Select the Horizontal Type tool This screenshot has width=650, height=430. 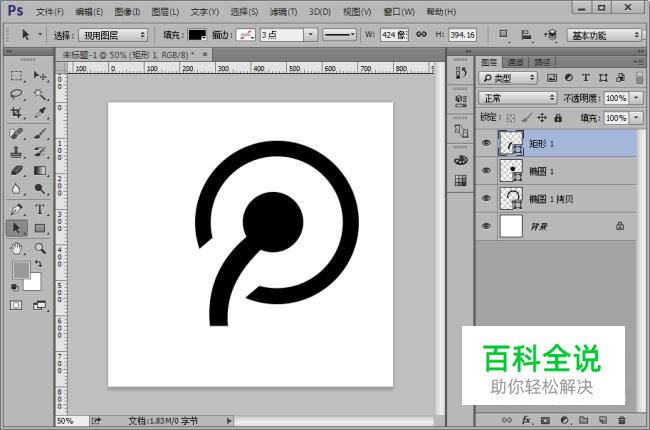39,209
